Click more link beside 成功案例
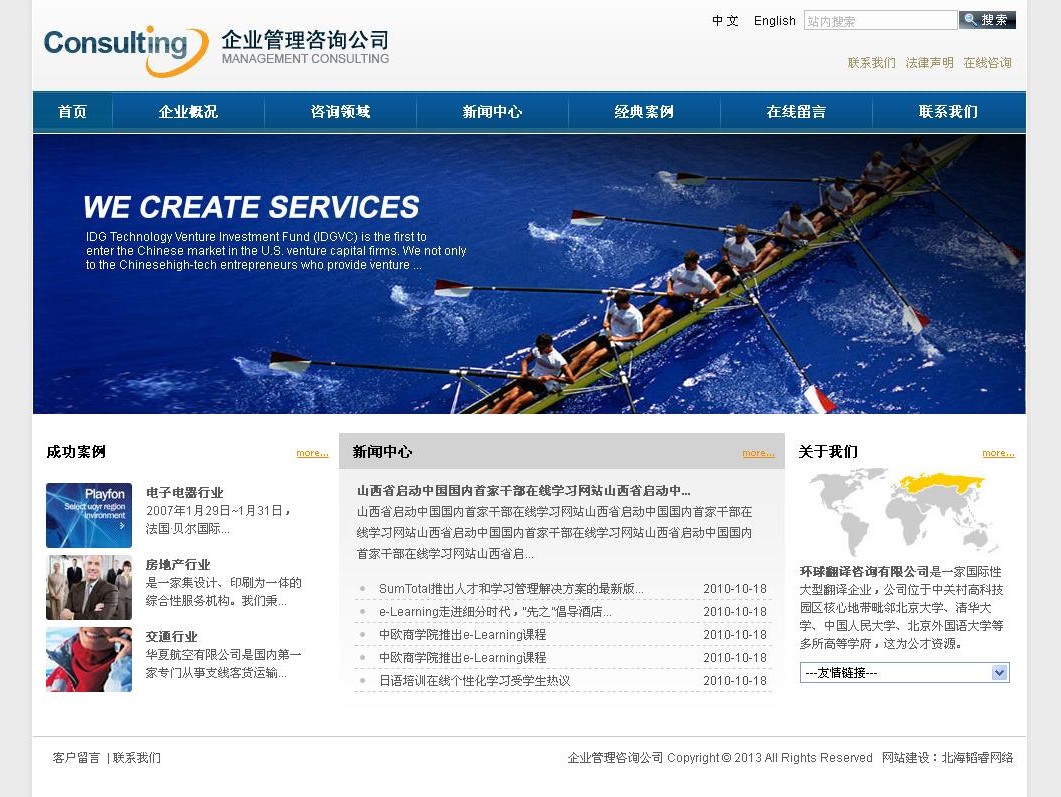Viewport: 1061px width, 797px height. 312,453
